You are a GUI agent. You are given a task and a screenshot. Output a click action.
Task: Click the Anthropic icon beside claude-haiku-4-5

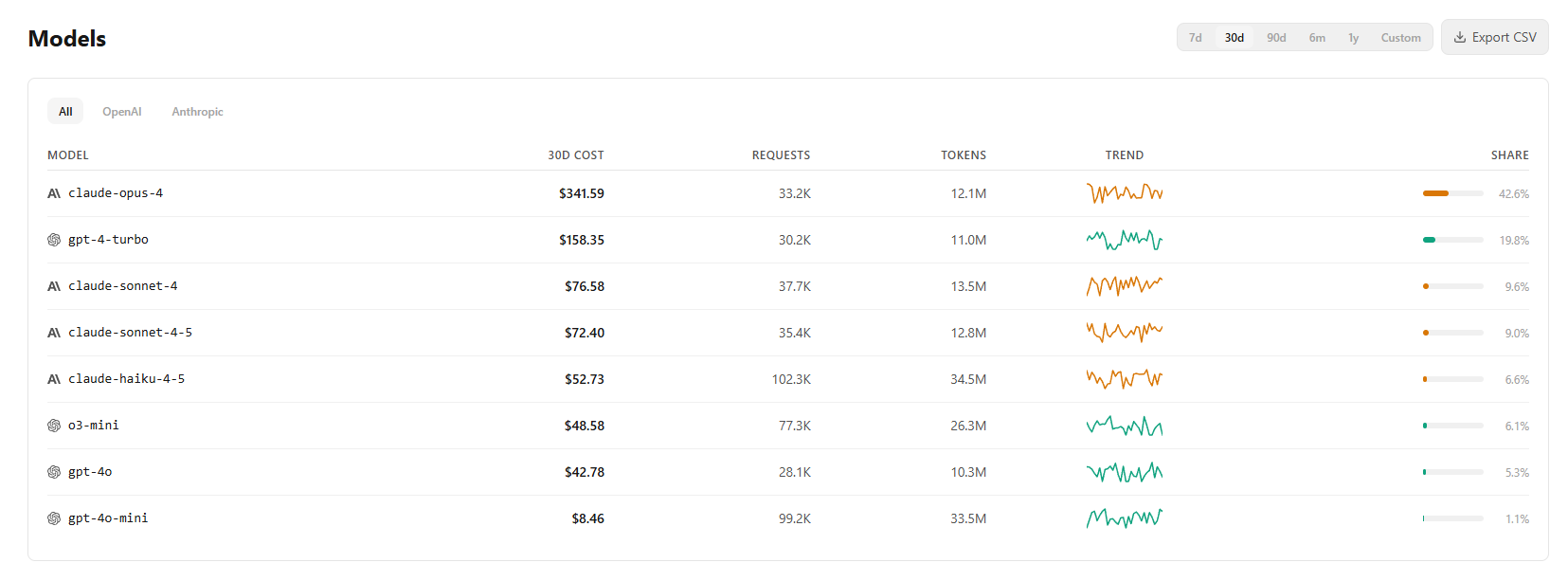pos(54,378)
